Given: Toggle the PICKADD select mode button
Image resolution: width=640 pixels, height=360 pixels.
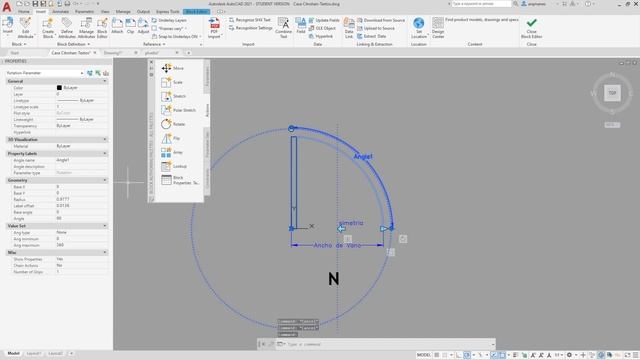Looking at the screenshot, I should coord(90,73).
